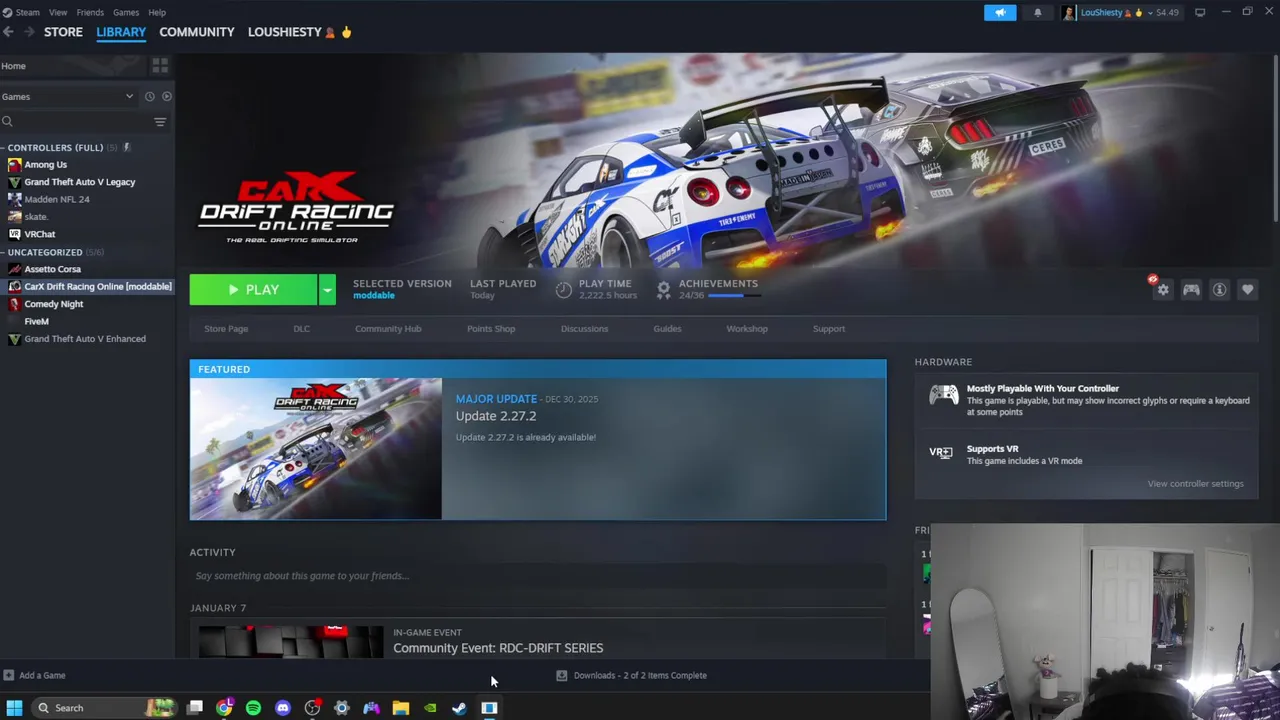Image resolution: width=1280 pixels, height=720 pixels.
Task: Switch to the Community tab
Action: click(197, 32)
